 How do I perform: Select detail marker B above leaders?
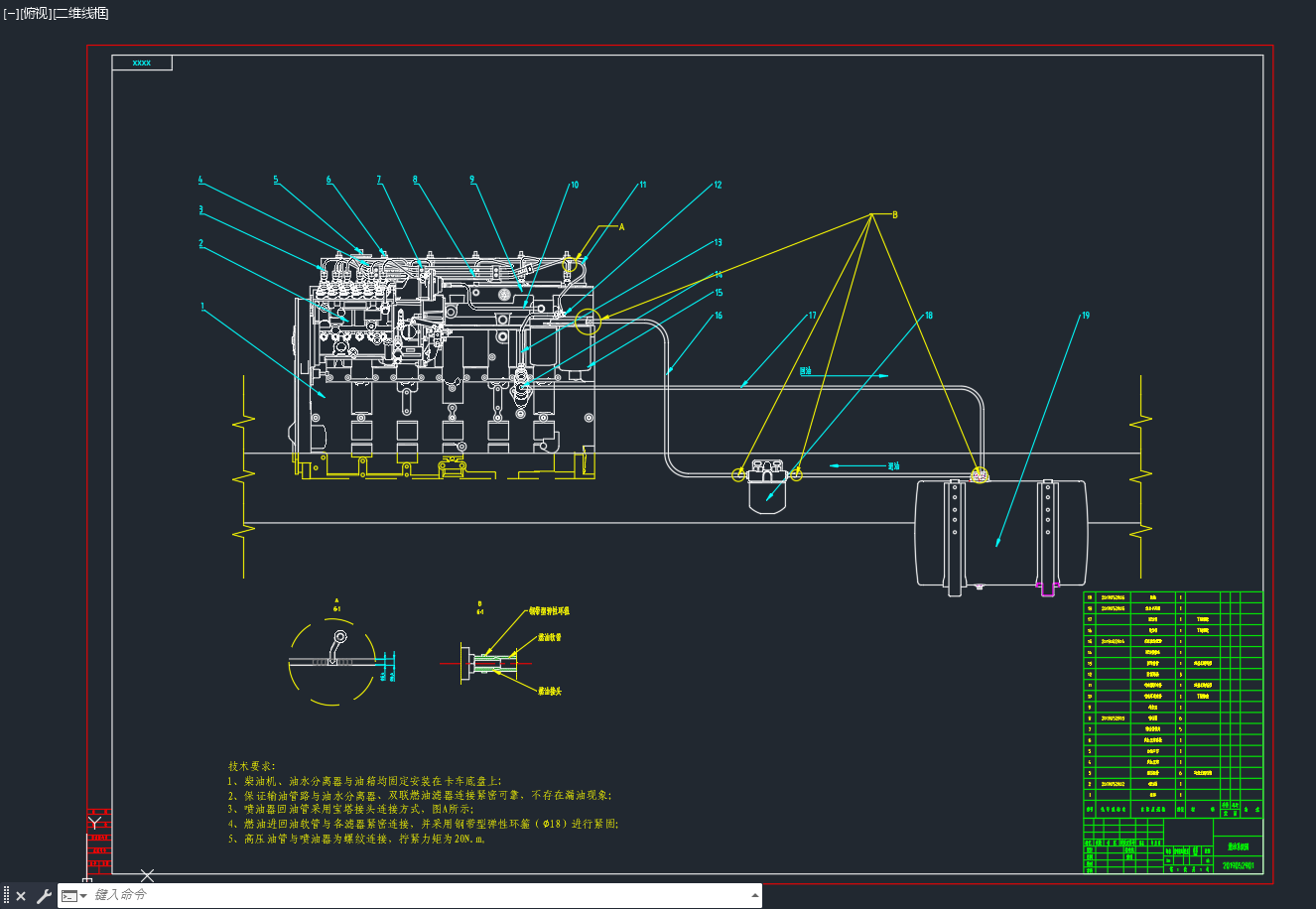coord(894,214)
